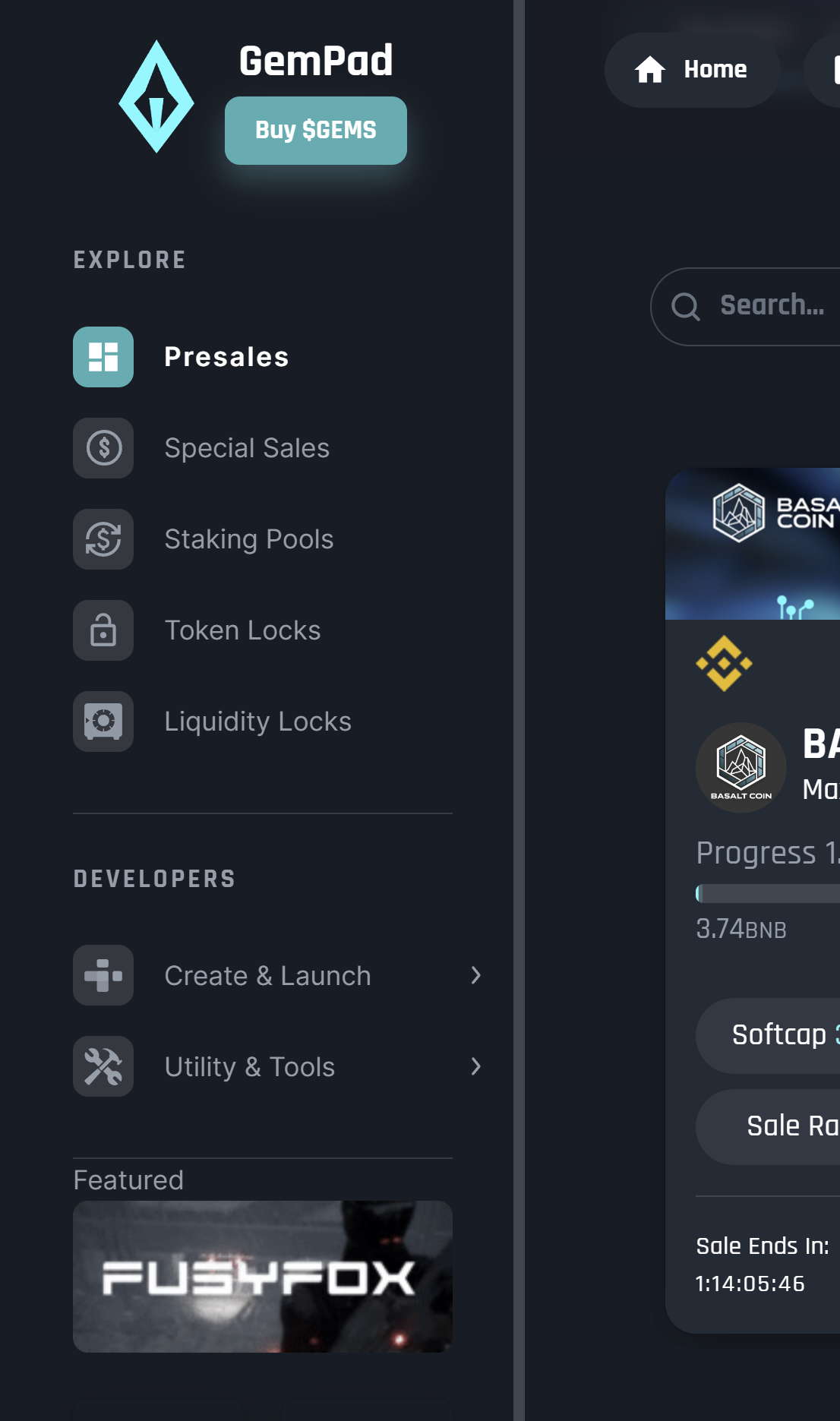This screenshot has height=1421, width=840.
Task: Click the yellow BNB chain icon
Action: coord(724,663)
